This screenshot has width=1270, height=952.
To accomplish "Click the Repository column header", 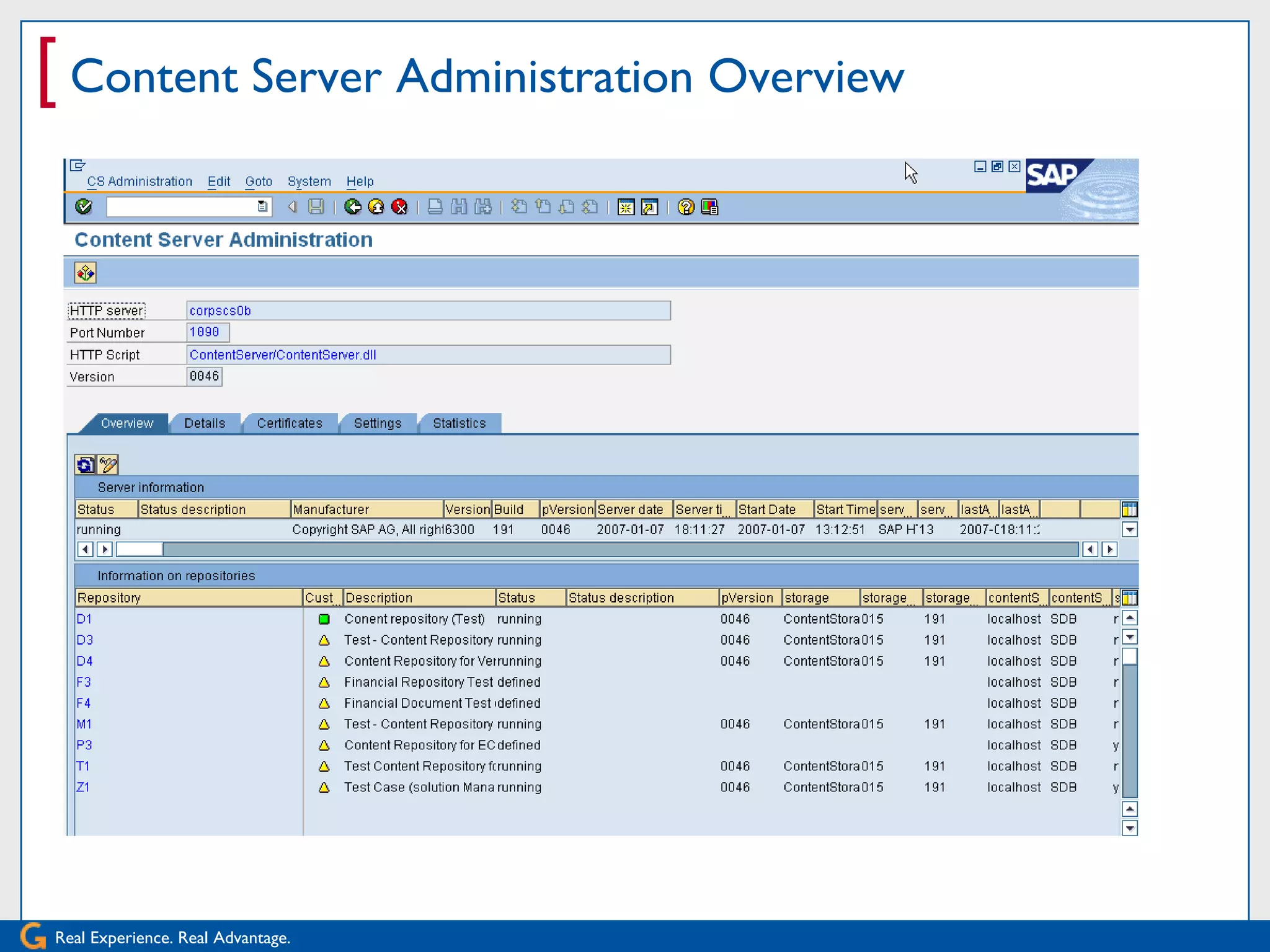I will point(189,597).
